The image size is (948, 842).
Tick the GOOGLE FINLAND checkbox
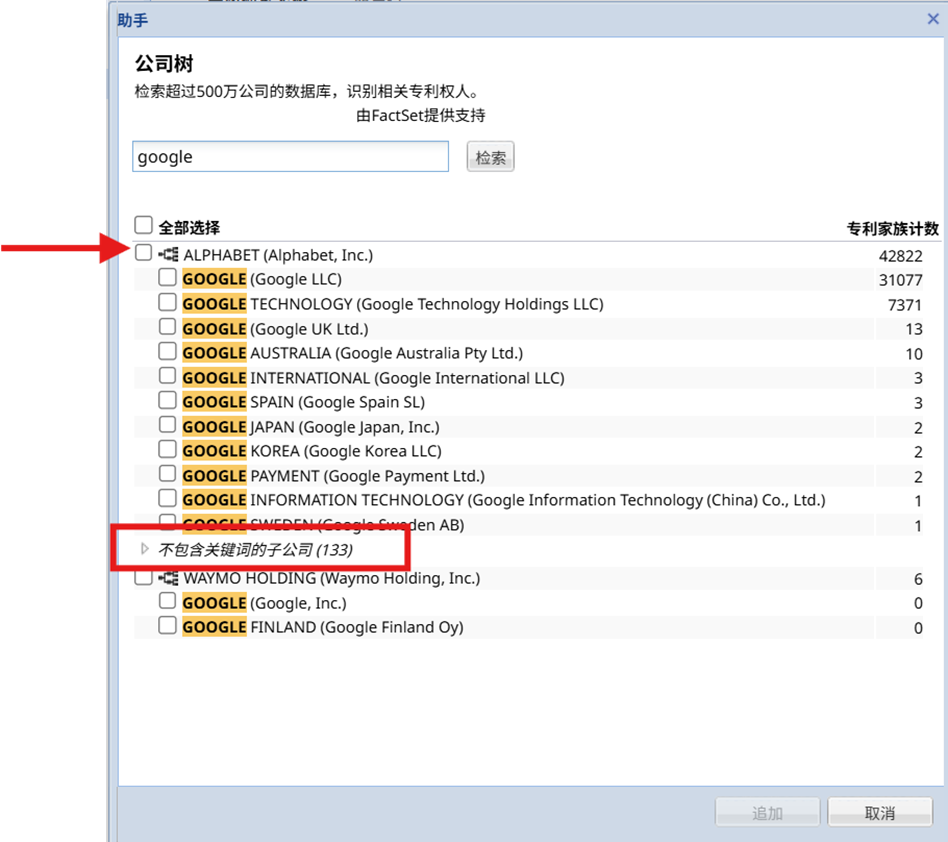pos(167,625)
